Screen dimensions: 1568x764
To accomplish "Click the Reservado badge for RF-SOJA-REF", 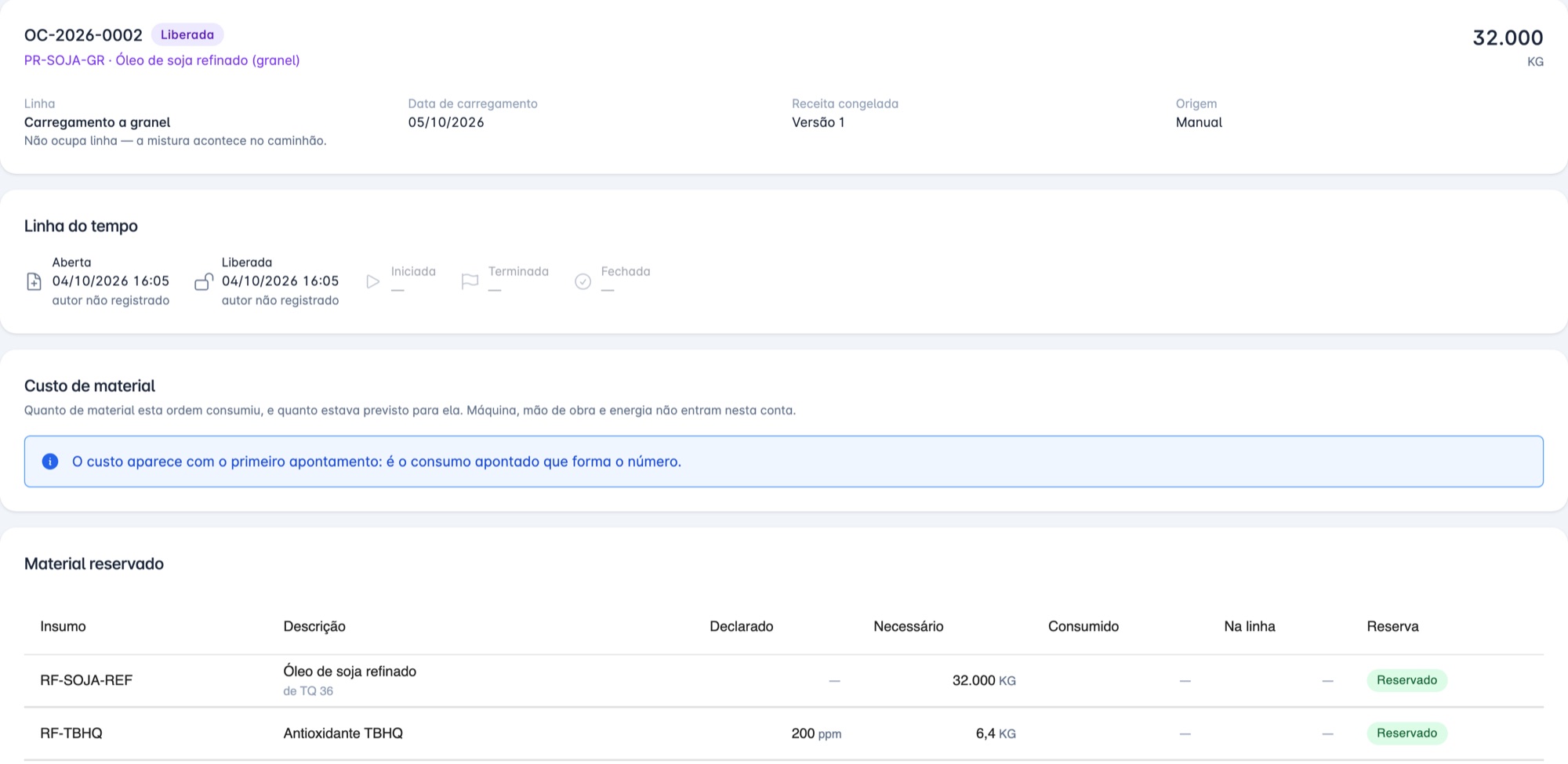I will 1406,680.
